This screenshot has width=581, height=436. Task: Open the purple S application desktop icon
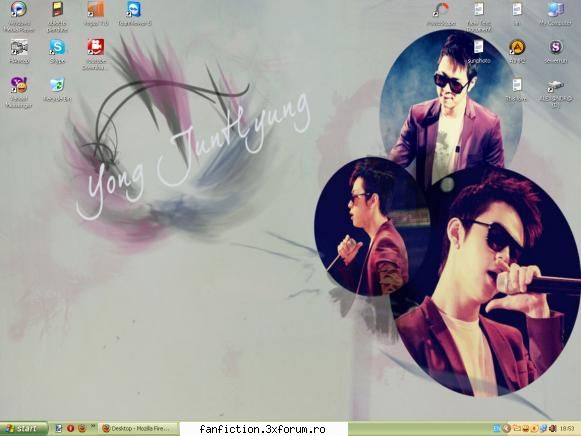coord(555,51)
